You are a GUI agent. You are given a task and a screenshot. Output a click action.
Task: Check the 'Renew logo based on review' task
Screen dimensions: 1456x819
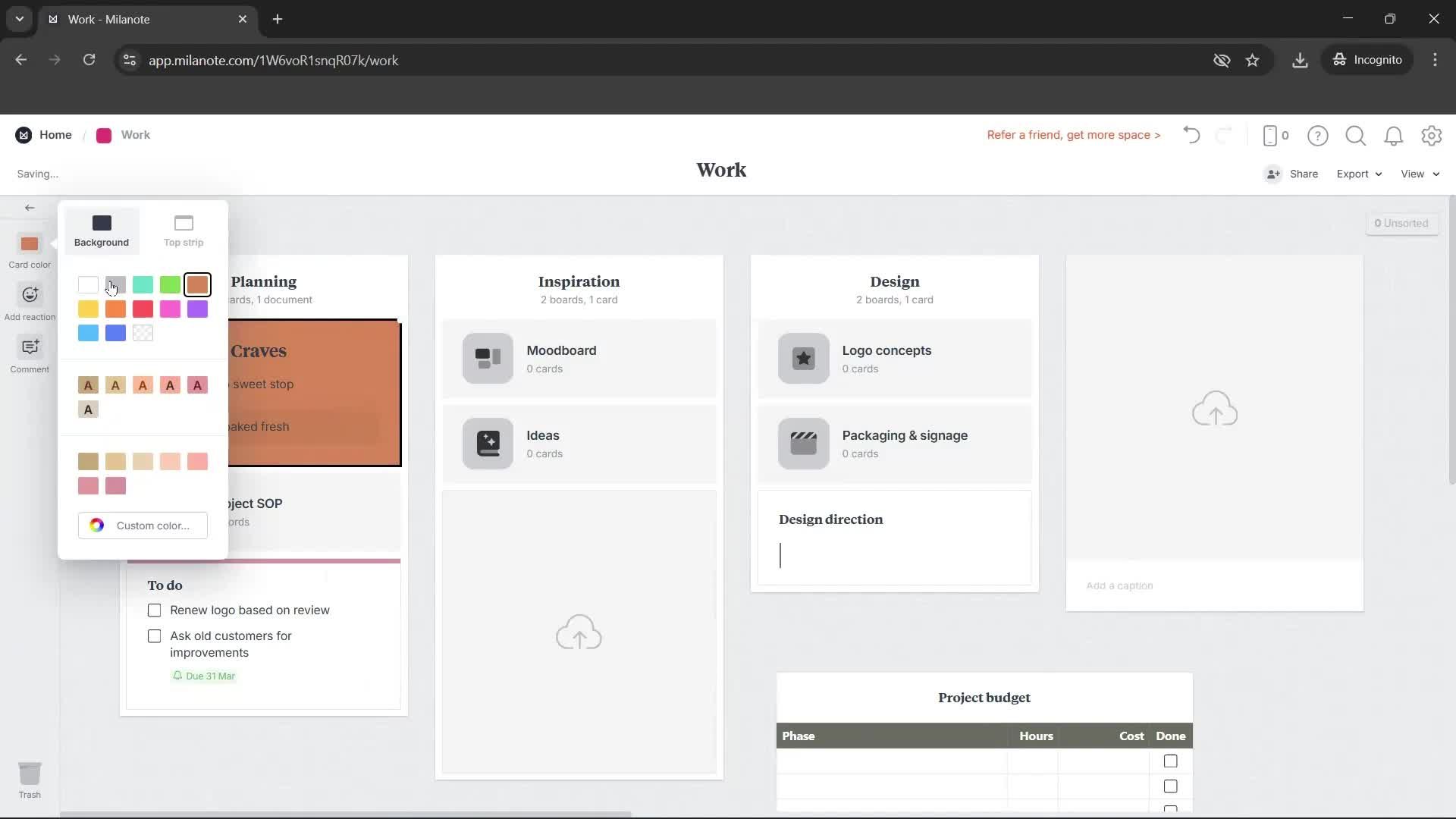pos(154,610)
